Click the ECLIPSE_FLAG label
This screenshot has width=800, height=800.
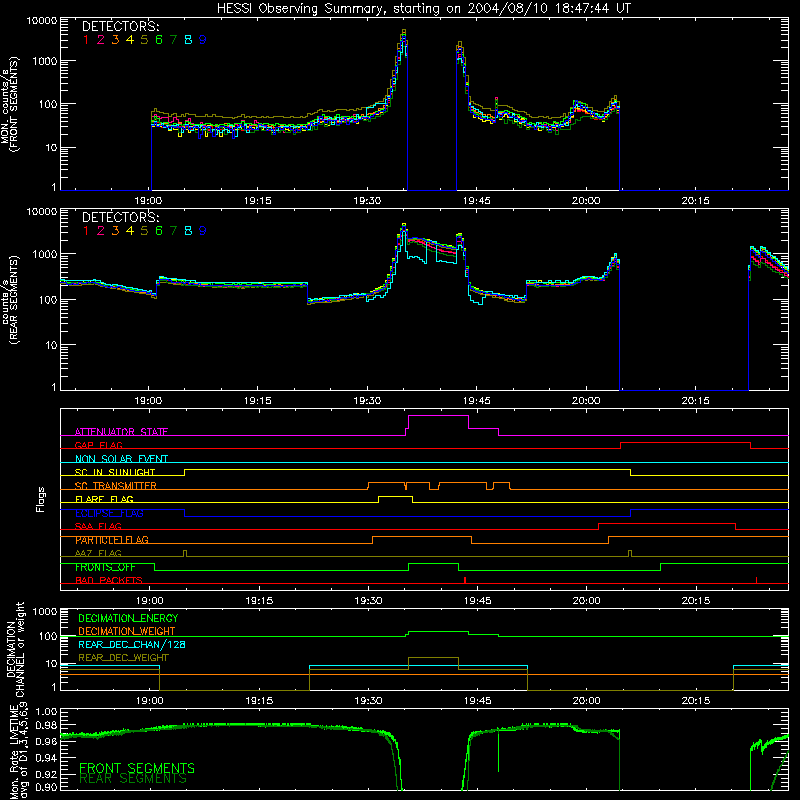click(x=109, y=513)
